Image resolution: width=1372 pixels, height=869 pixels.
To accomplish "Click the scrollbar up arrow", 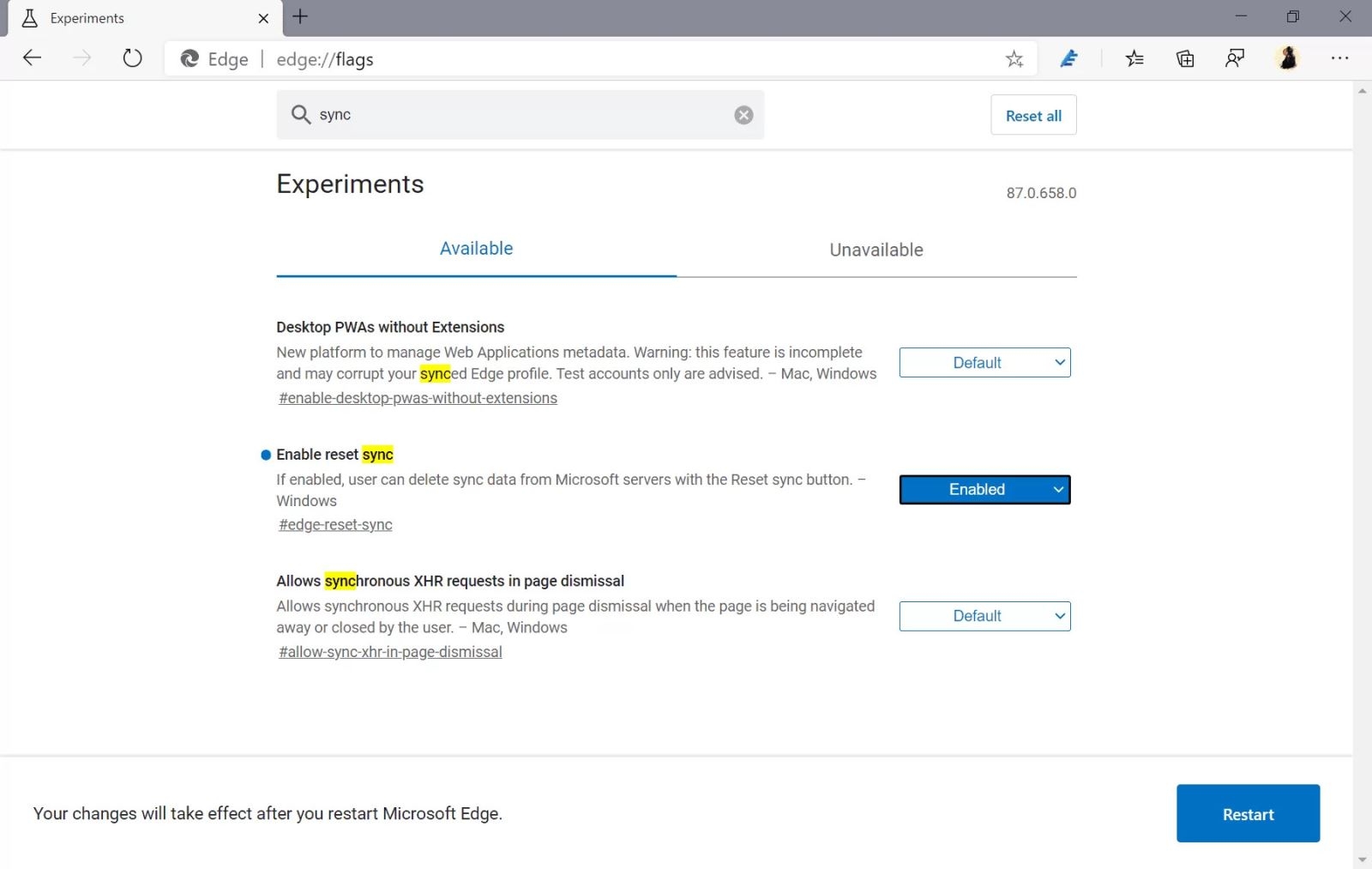I will tap(1363, 90).
